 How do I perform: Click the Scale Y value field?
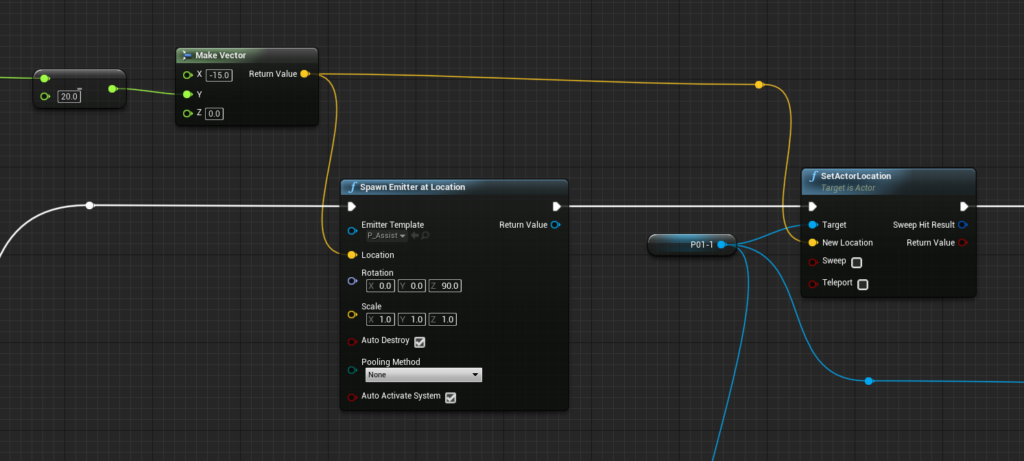pos(411,319)
